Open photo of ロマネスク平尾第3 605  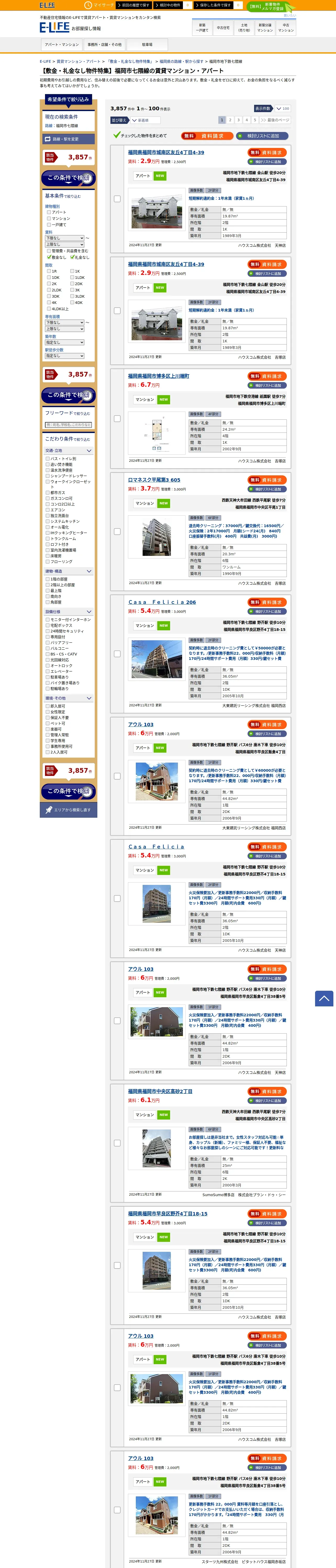coord(157,537)
